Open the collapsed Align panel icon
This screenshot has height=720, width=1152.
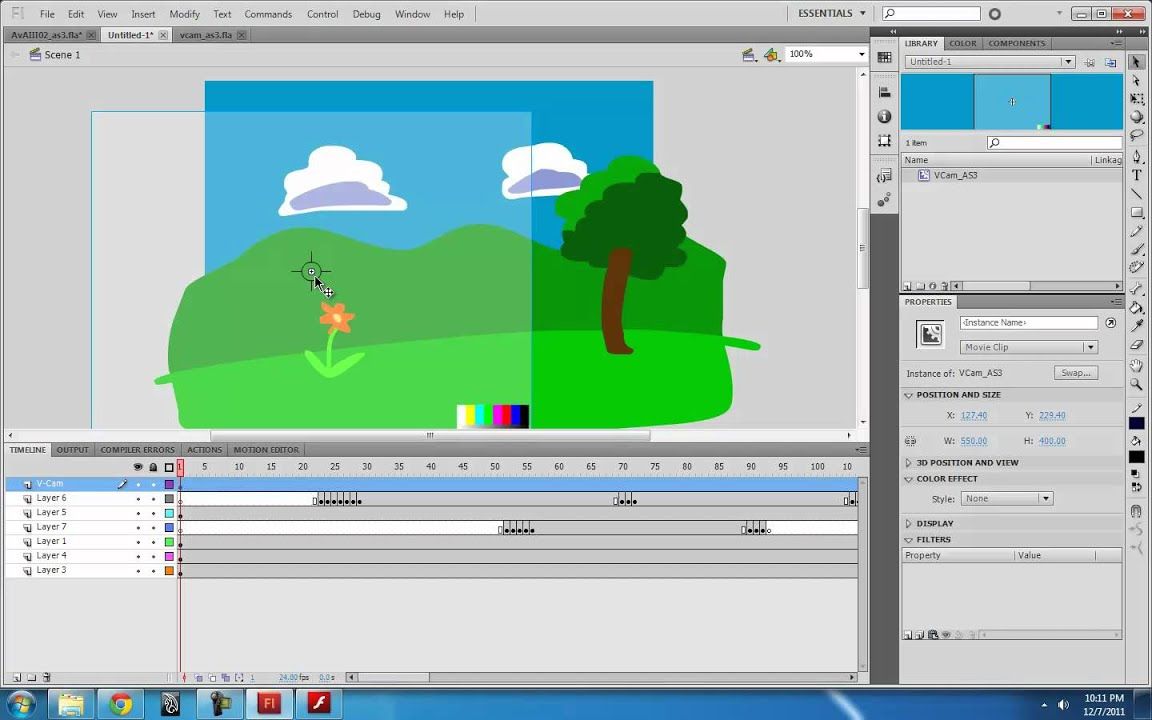[885, 92]
